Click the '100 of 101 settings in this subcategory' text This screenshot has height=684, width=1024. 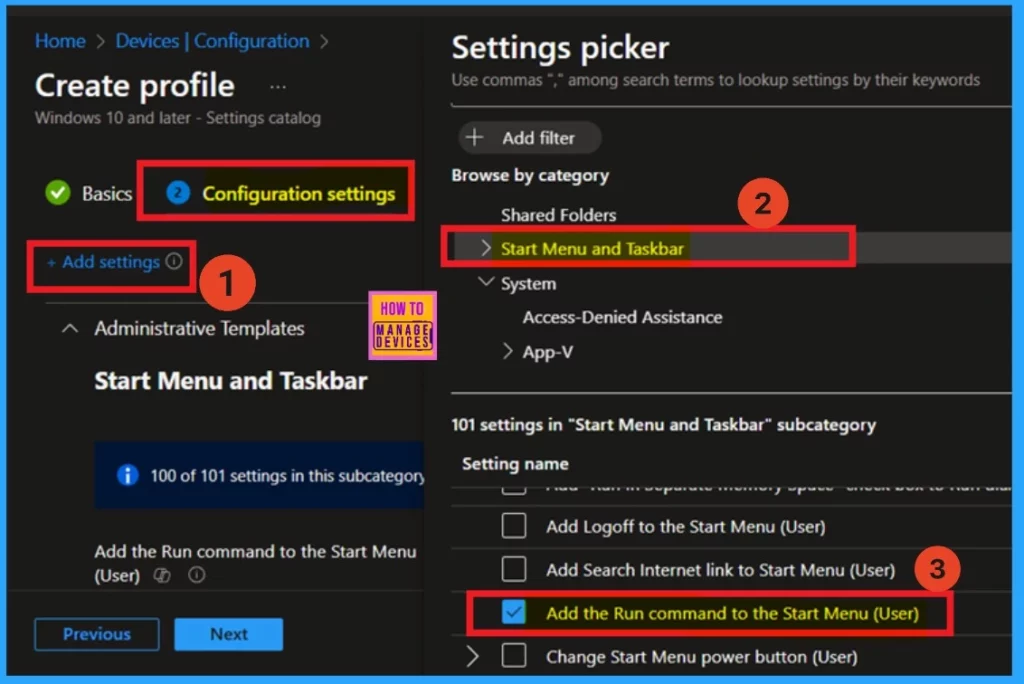pyautogui.click(x=287, y=476)
